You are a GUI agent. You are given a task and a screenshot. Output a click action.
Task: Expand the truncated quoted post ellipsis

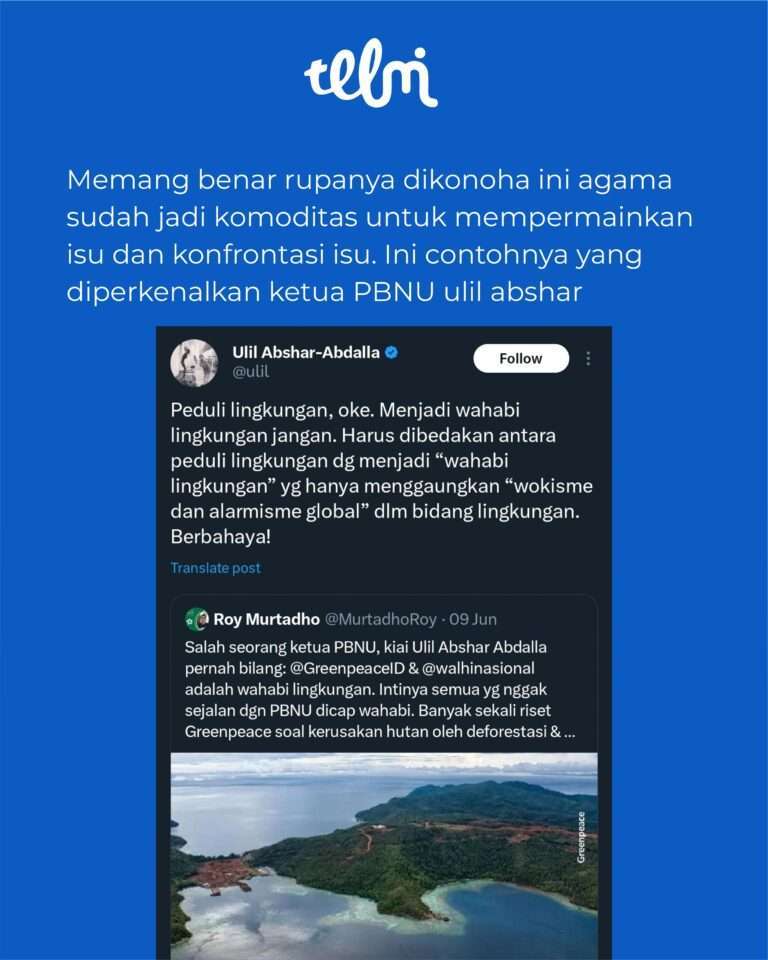(570, 732)
